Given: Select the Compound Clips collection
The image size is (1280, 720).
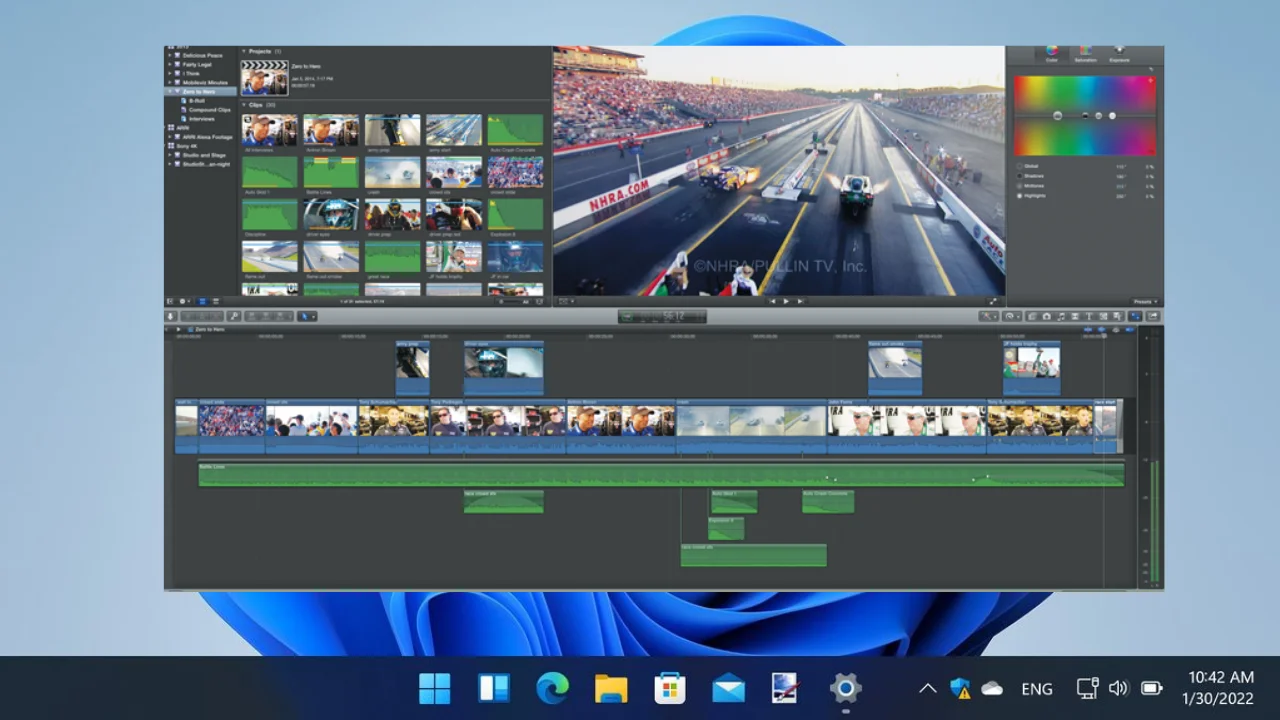Looking at the screenshot, I should coord(206,110).
